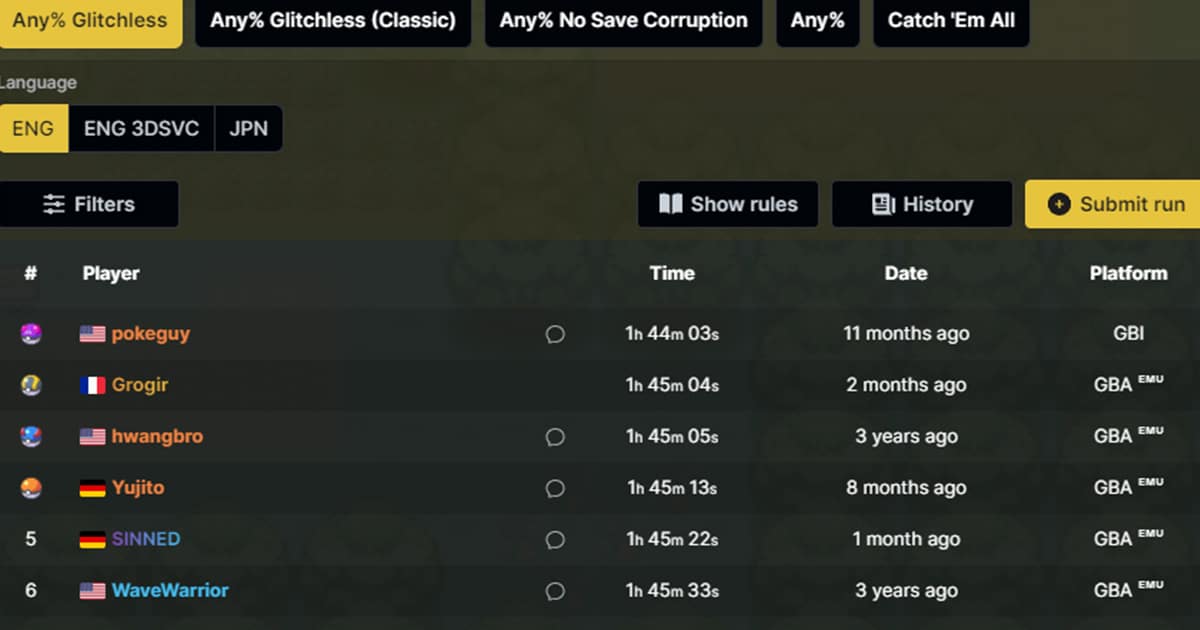Viewport: 1200px width, 630px height.
Task: Click fourth place ball icon beside Yujito
Action: pyautogui.click(x=31, y=488)
